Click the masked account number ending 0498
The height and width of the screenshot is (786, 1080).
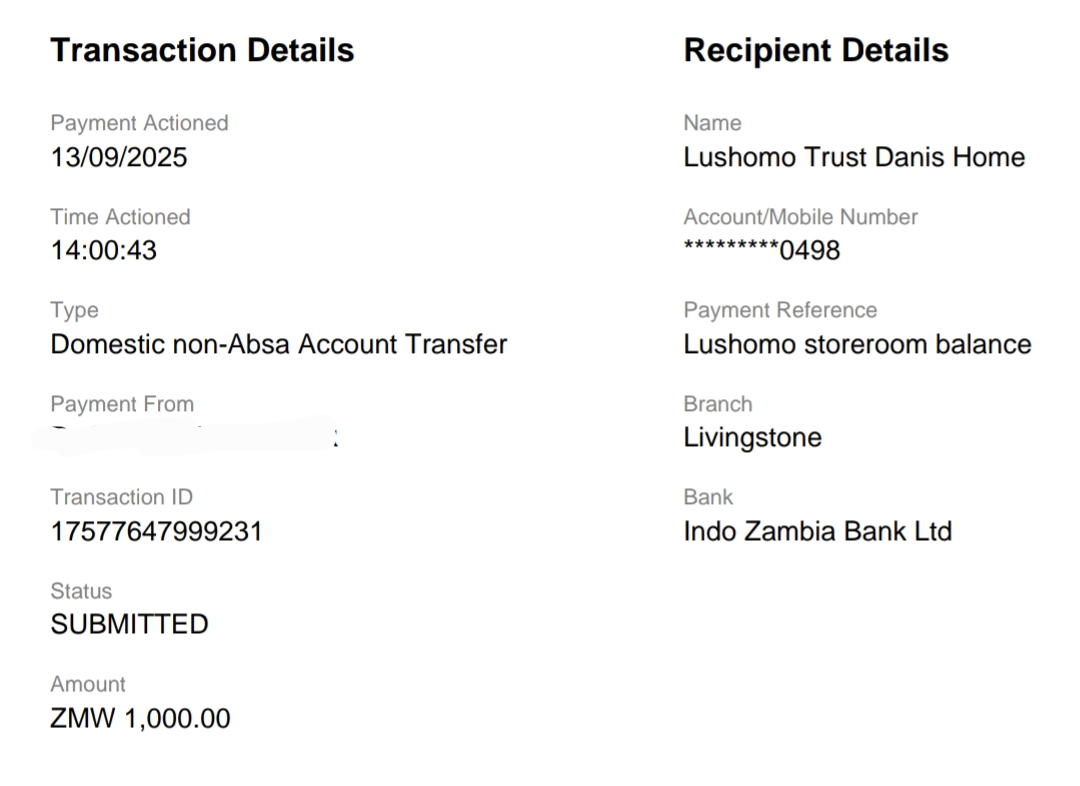click(x=762, y=250)
